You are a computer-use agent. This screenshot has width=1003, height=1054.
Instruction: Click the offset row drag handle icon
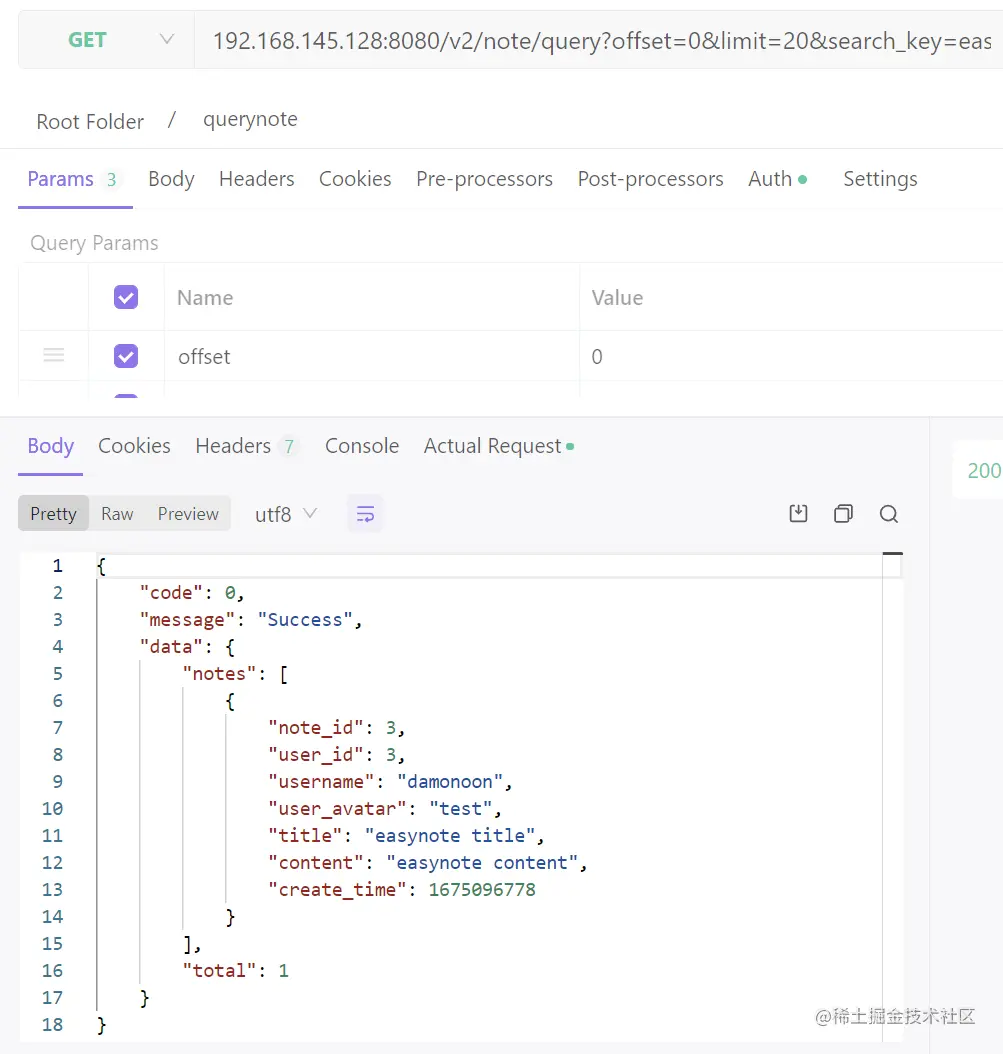54,355
